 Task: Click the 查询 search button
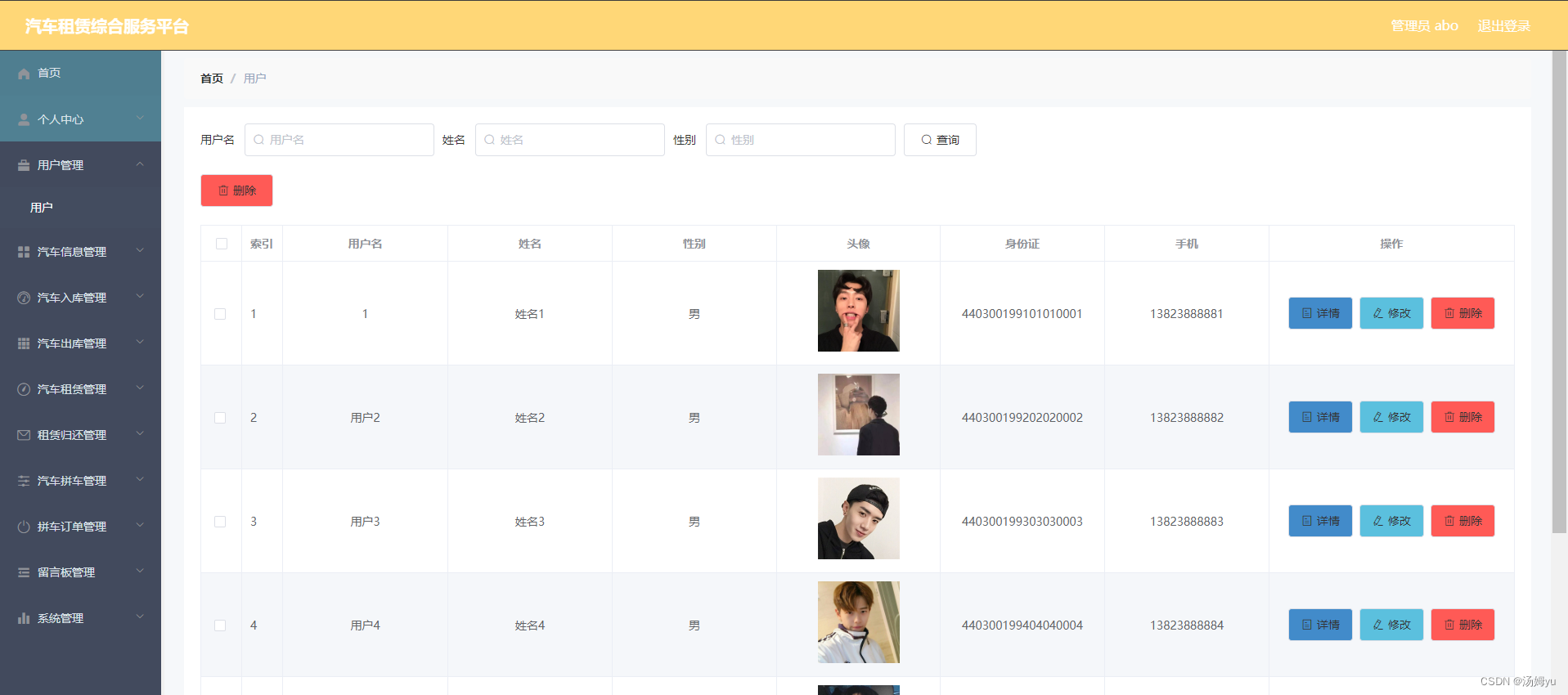[940, 140]
